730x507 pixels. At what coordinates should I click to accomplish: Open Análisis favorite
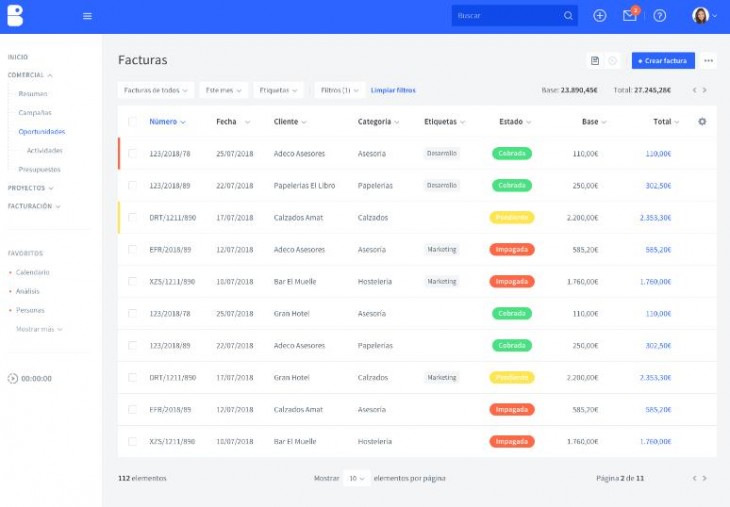click(27, 291)
